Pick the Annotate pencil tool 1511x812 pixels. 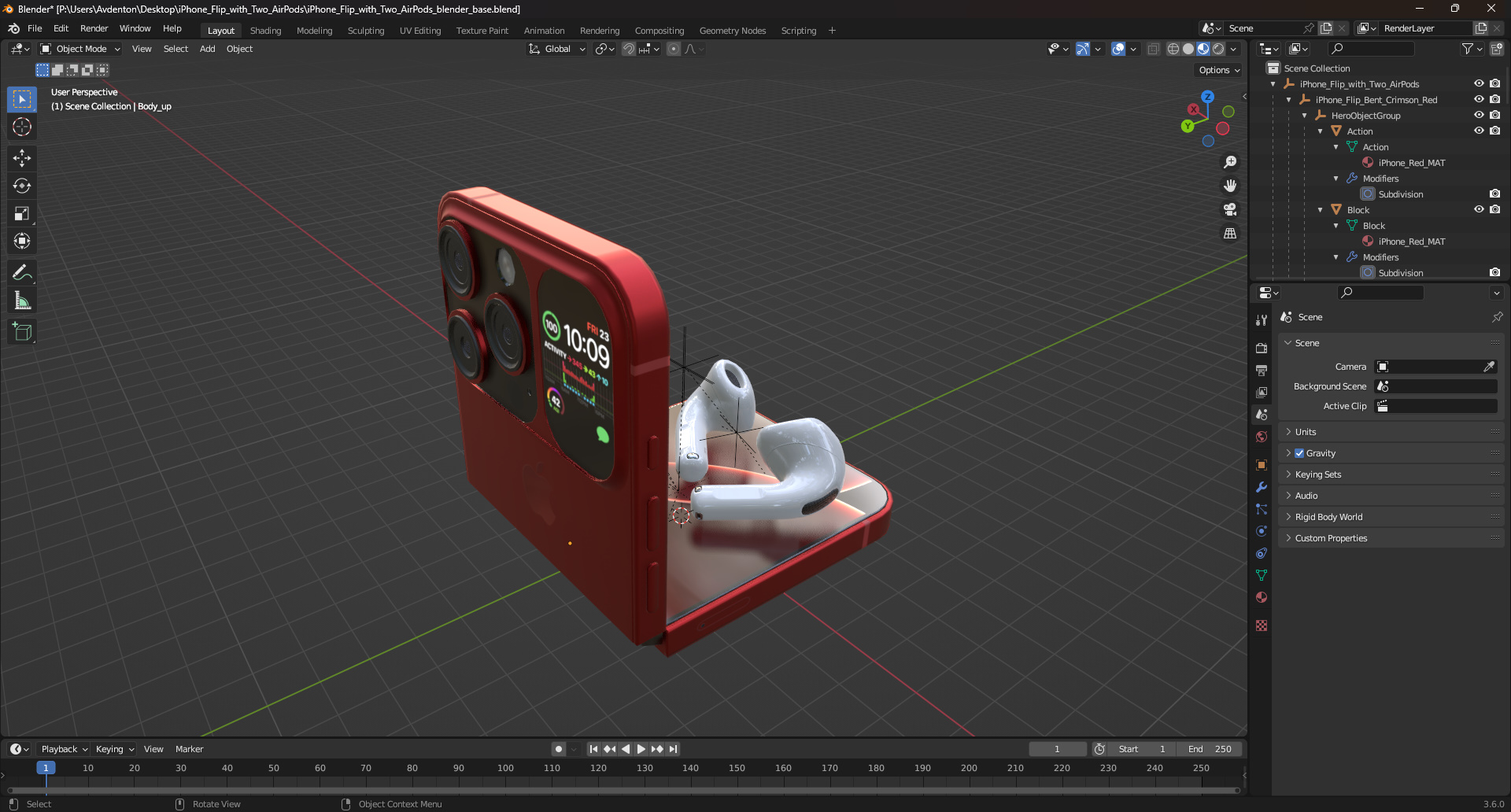click(22, 272)
